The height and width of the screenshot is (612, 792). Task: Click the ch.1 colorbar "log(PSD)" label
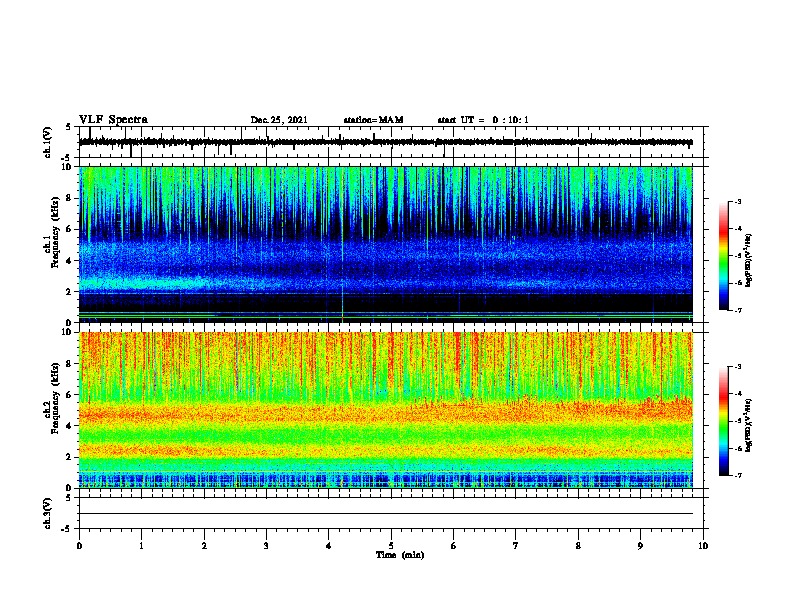[x=748, y=260]
